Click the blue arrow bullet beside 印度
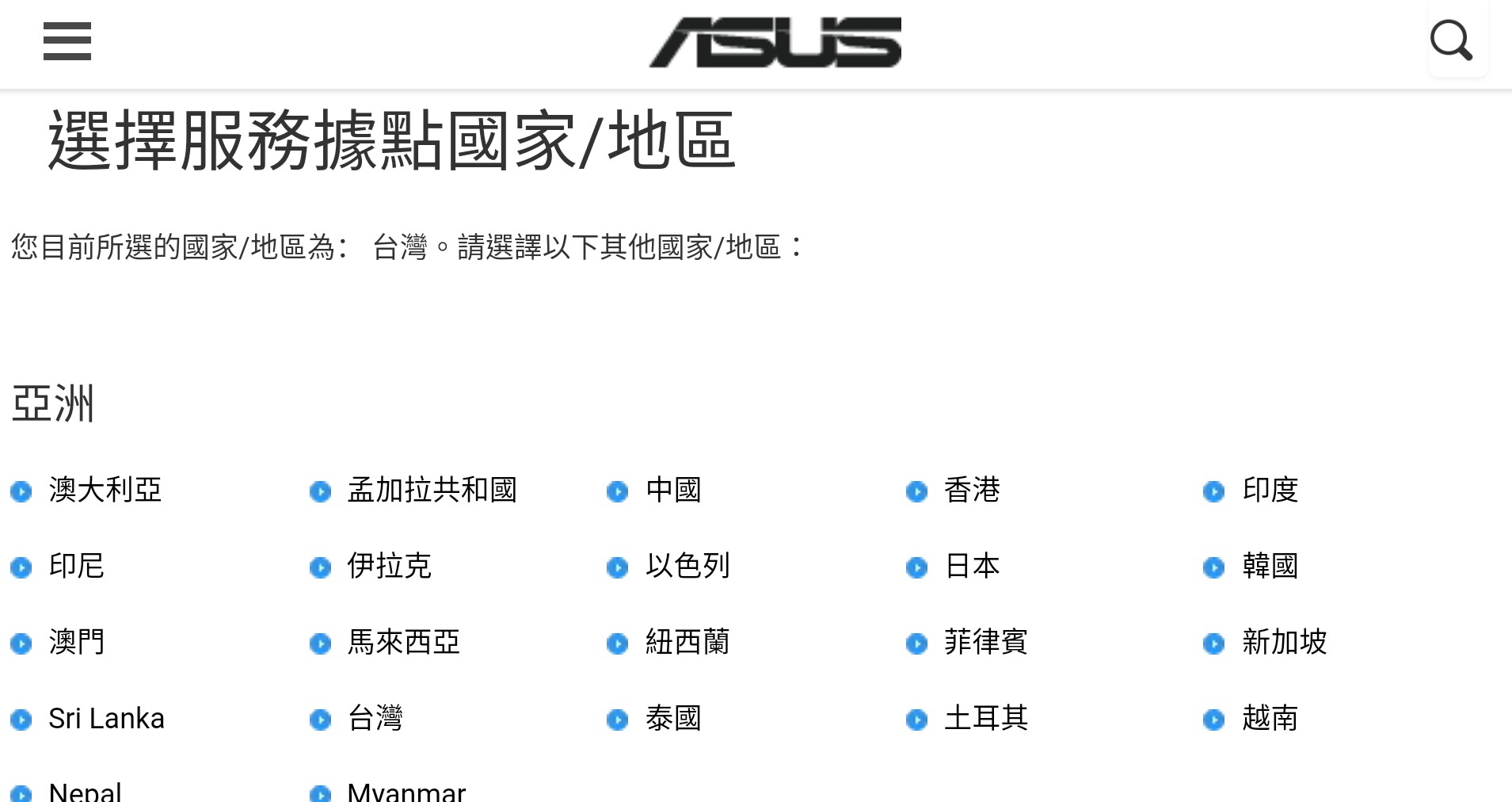Screen dimensions: 1512x802 (x=1213, y=492)
